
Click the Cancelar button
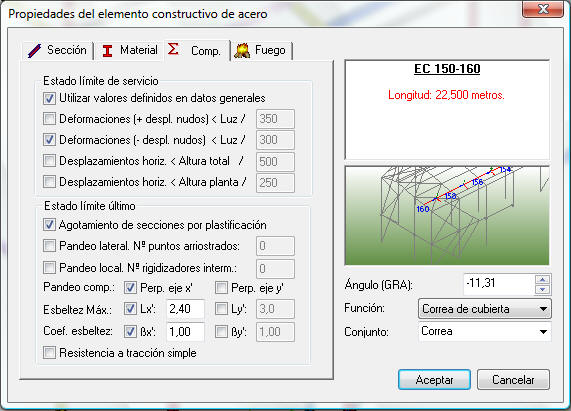[x=513, y=380]
